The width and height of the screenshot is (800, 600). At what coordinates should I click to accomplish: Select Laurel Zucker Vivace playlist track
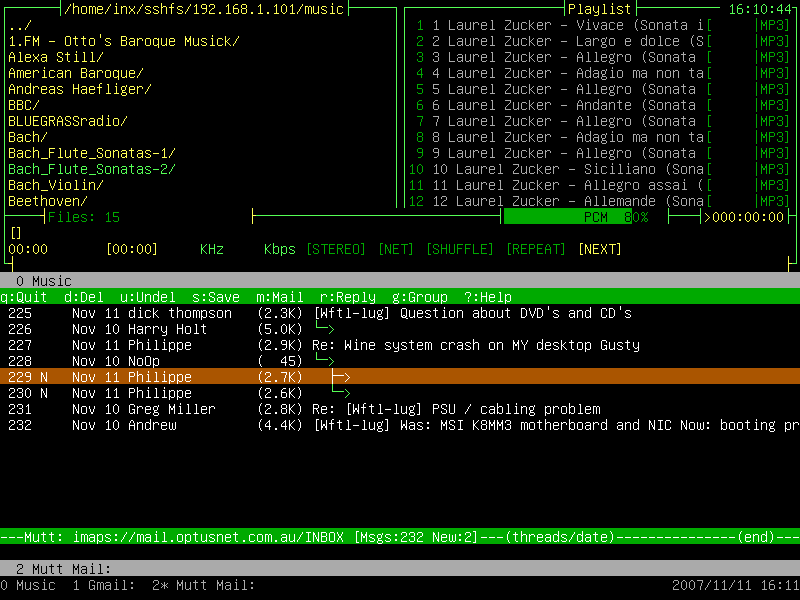coord(560,25)
